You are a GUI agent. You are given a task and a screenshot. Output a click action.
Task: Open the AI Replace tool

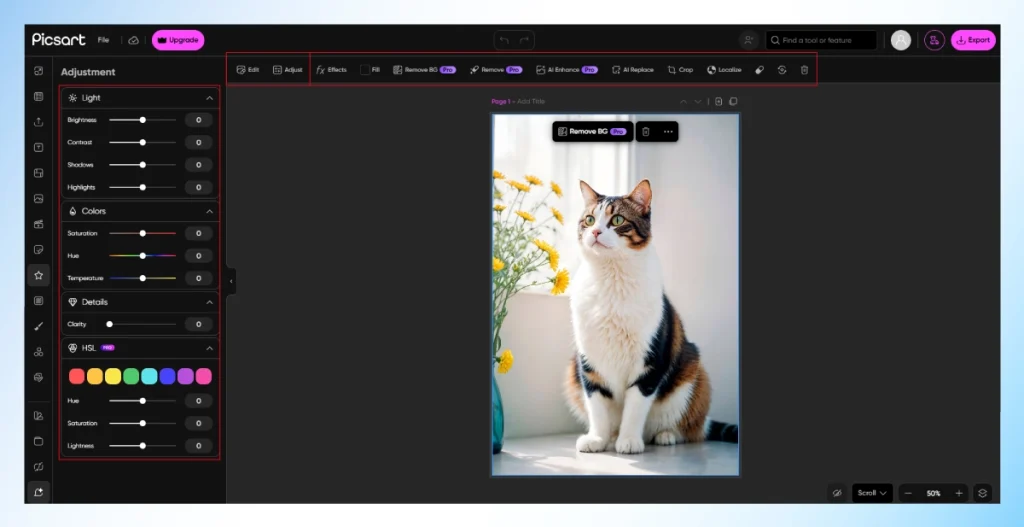click(633, 70)
